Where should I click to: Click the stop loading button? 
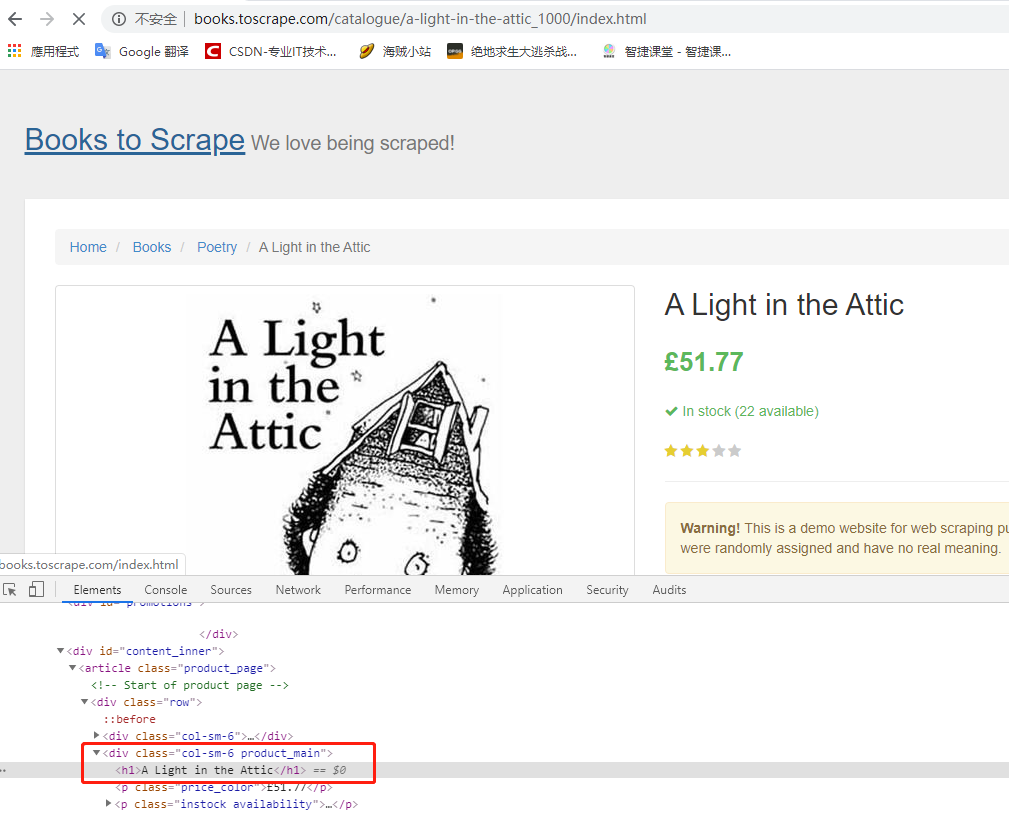[78, 18]
